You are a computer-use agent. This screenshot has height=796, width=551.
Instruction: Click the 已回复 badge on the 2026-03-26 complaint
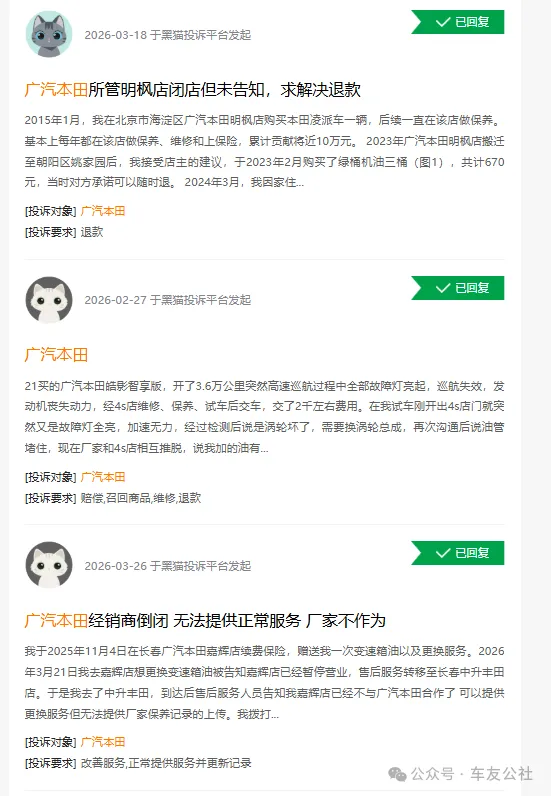pyautogui.click(x=458, y=553)
